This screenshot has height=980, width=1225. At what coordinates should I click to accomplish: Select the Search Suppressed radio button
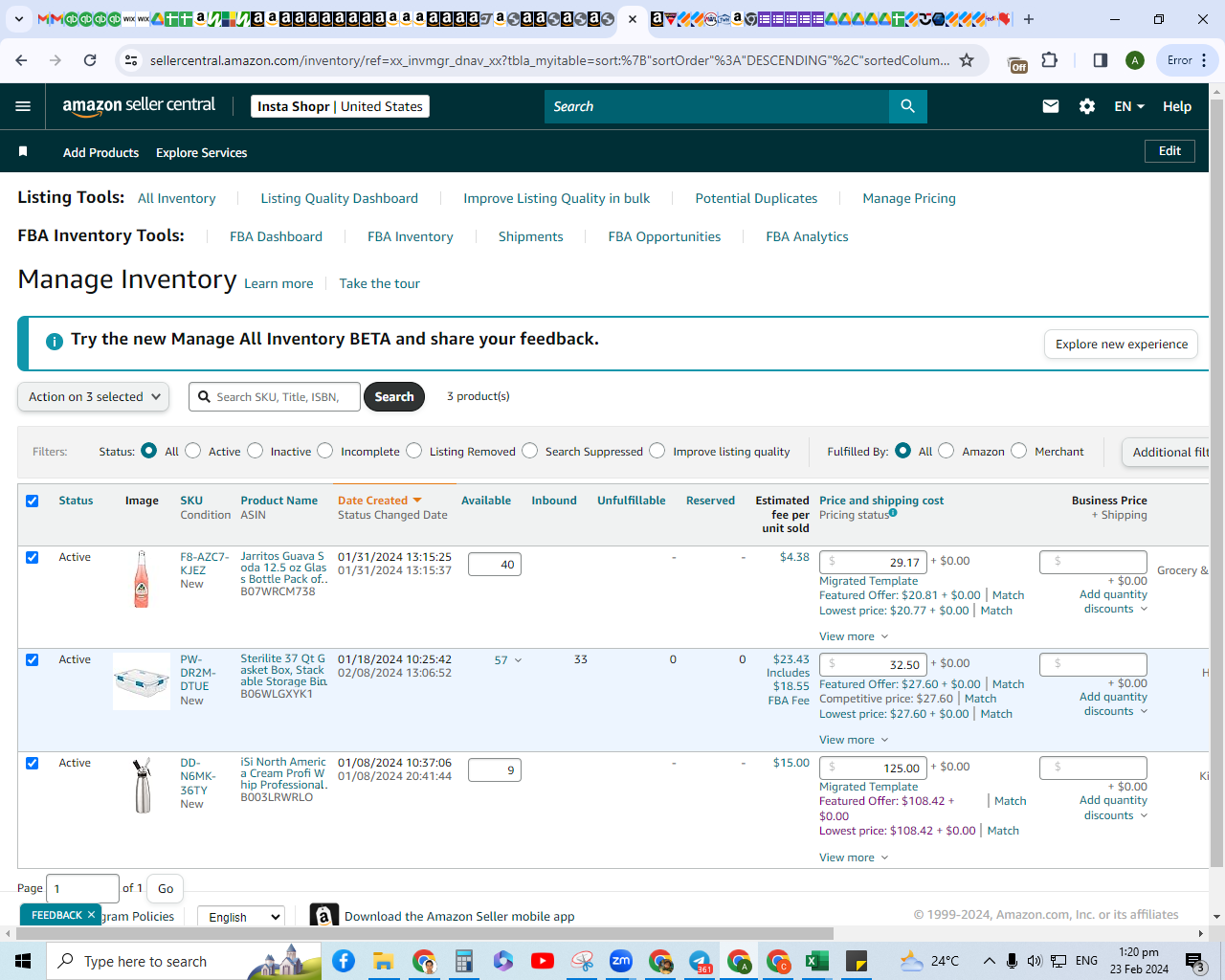(x=530, y=451)
